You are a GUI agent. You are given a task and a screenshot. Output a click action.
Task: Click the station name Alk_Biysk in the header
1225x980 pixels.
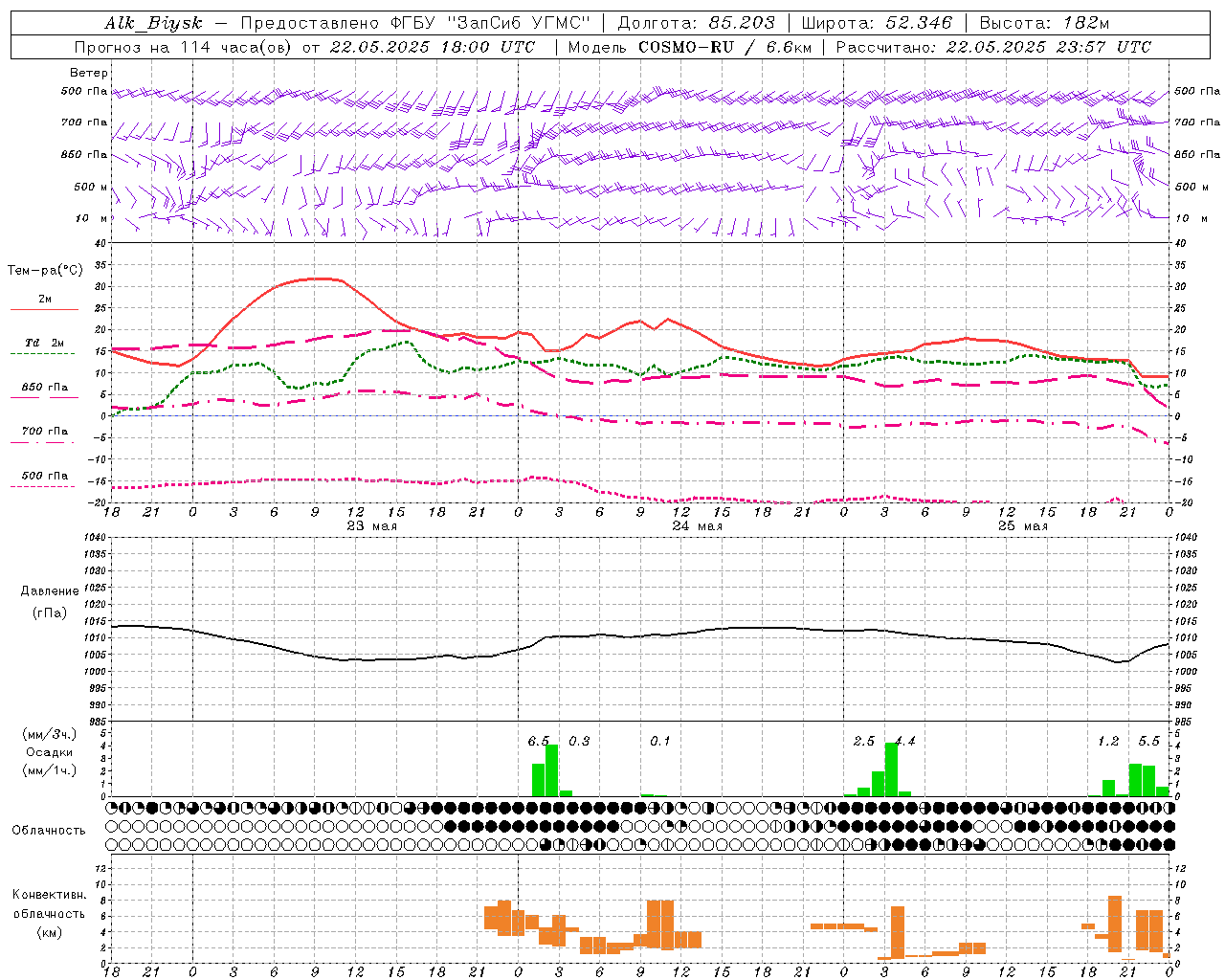click(x=154, y=23)
